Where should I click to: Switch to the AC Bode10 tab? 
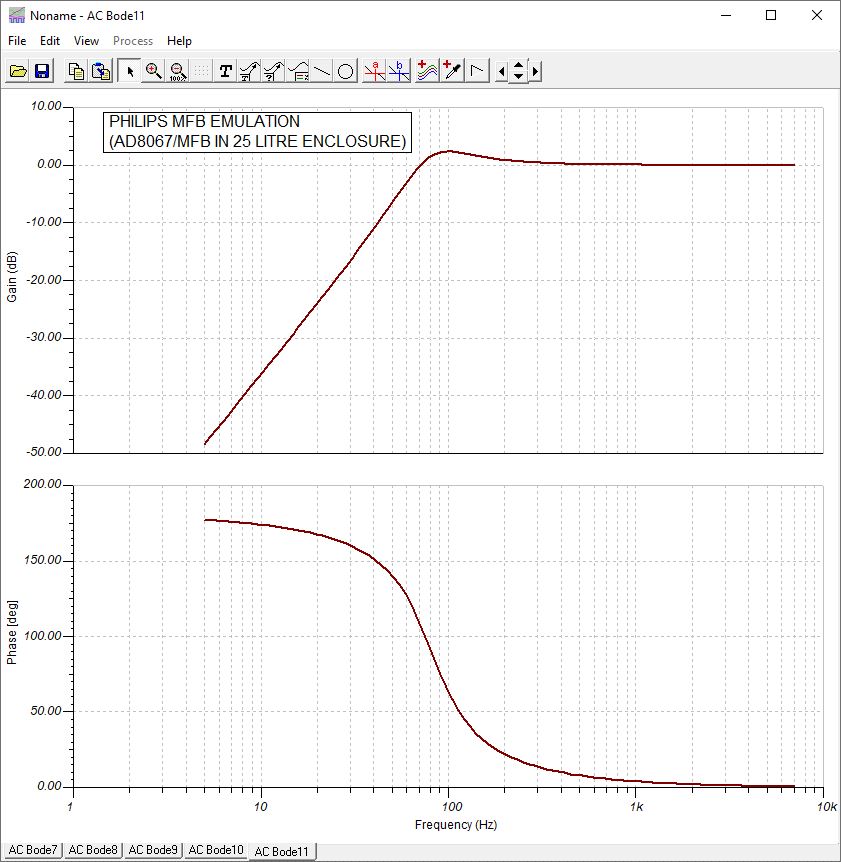point(215,850)
